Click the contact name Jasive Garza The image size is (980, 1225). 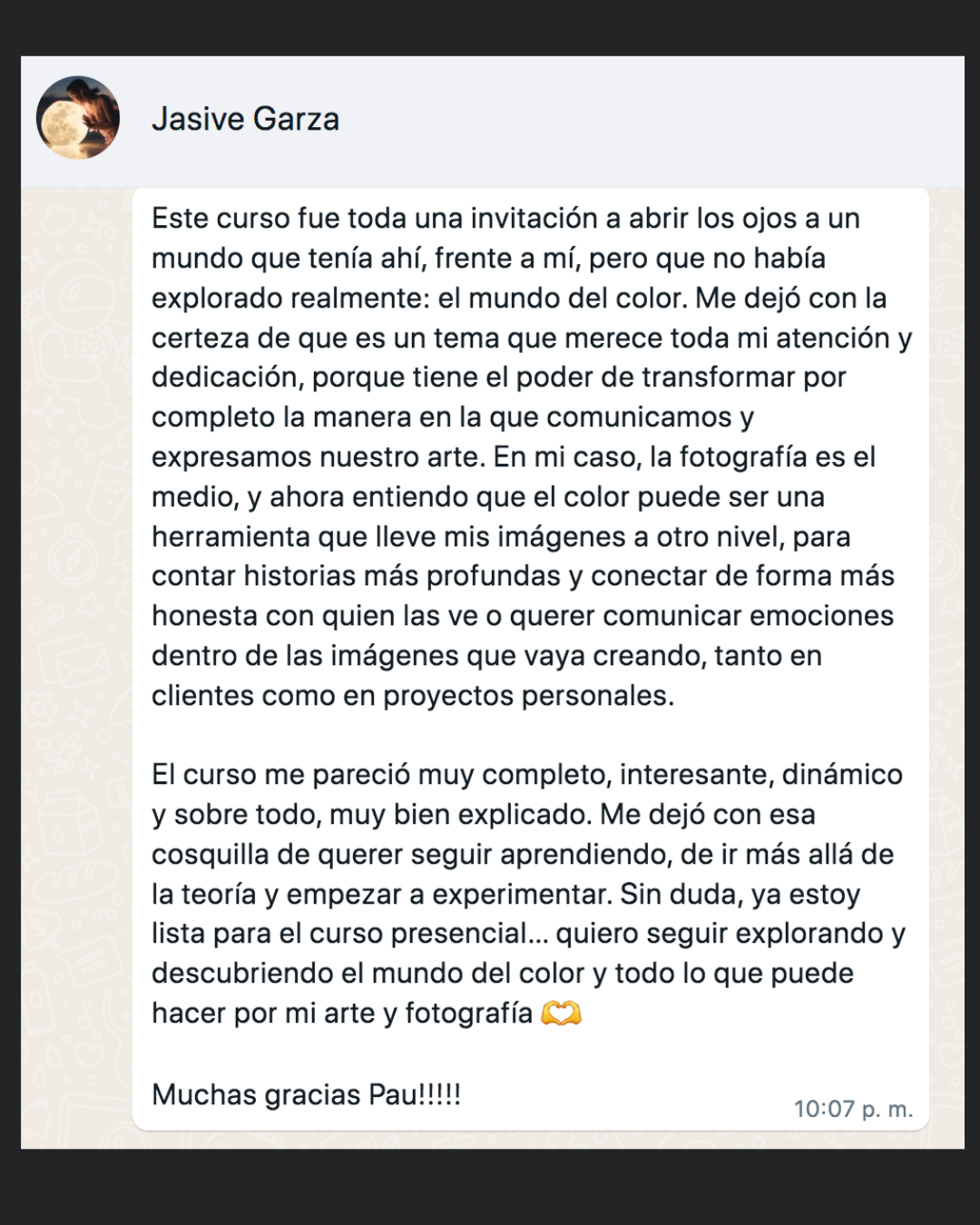245,119
